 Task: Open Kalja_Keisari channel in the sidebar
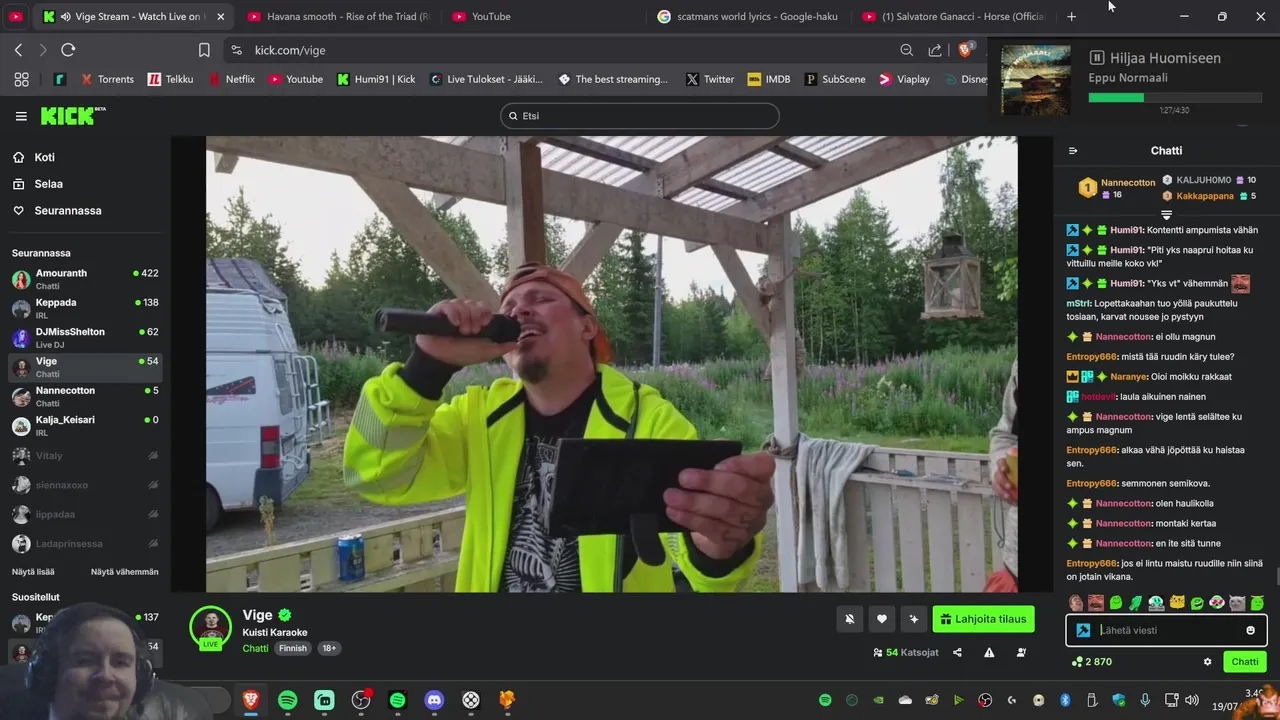[85, 426]
